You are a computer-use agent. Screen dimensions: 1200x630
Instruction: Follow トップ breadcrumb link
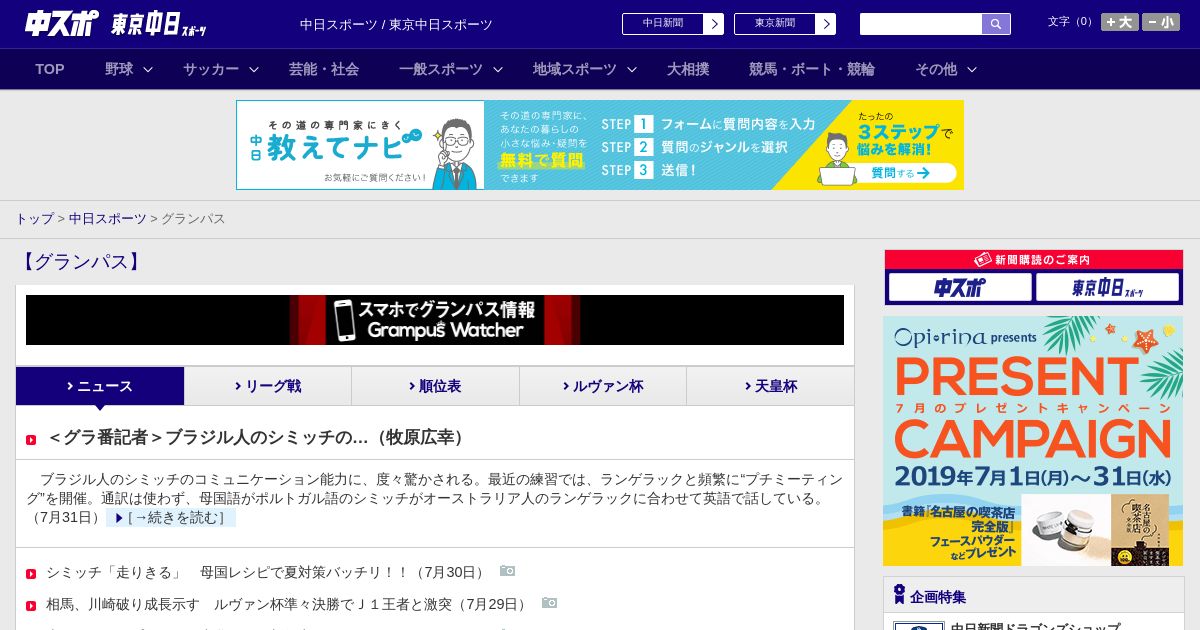pos(34,218)
